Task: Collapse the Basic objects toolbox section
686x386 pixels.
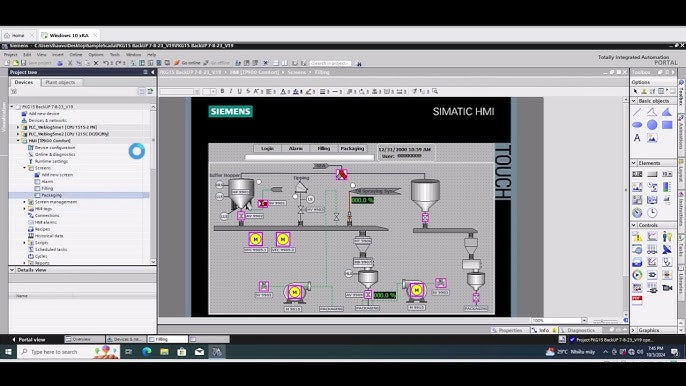Action: click(x=634, y=101)
